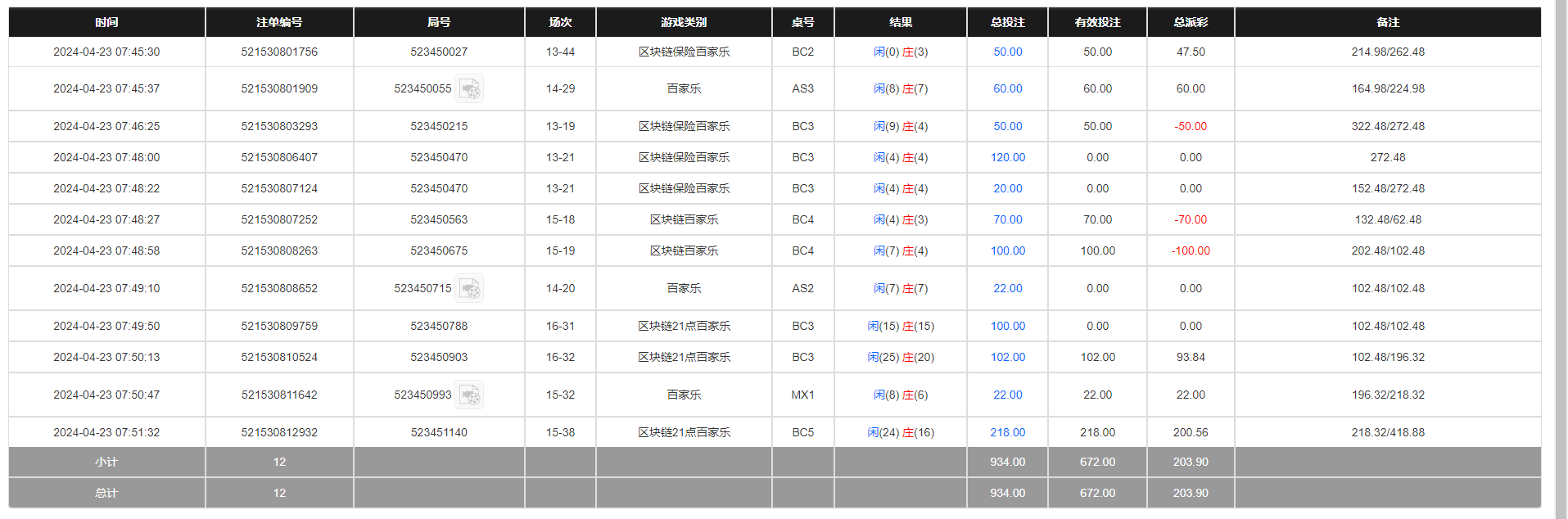The image size is (1568, 519).
Task: Select order number 521530806407
Action: click(x=279, y=157)
